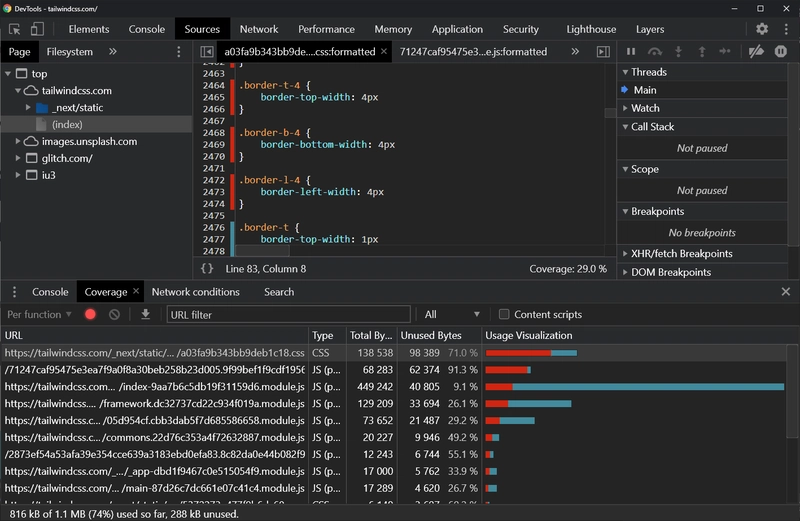Open DevTools settings gear

click(762, 30)
